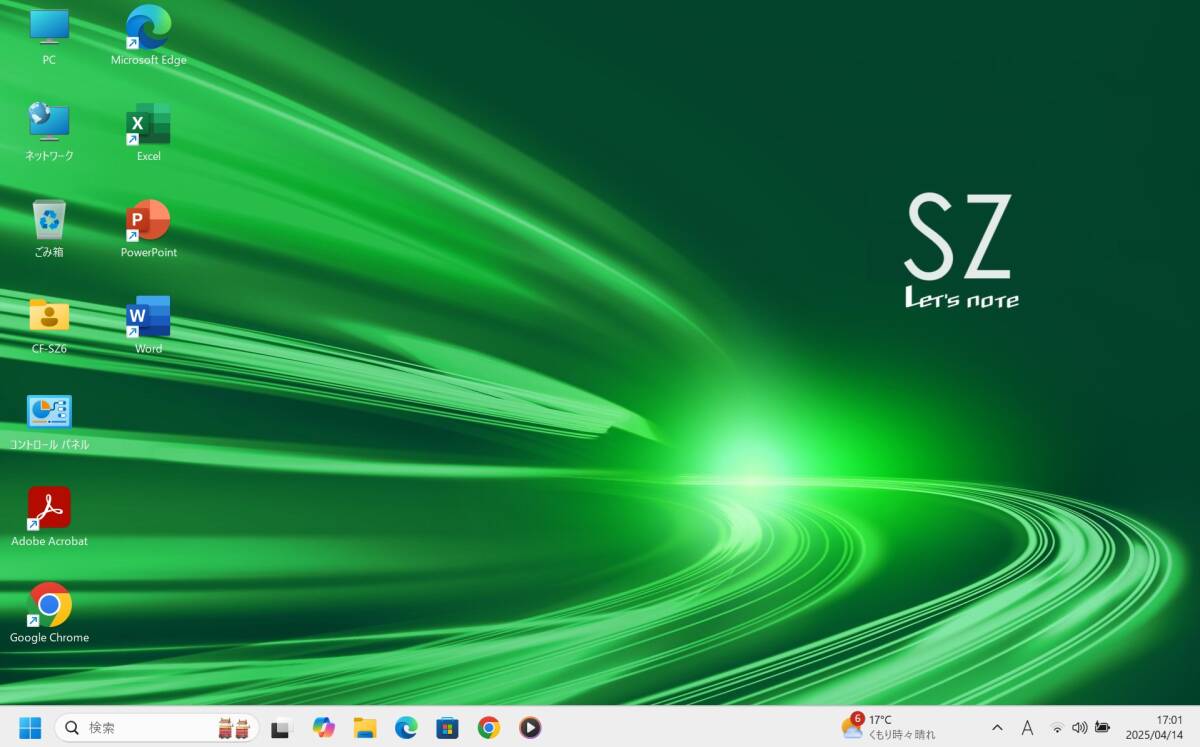Toggle the IME input mode A indicator
This screenshot has height=747, width=1200.
tap(1027, 728)
